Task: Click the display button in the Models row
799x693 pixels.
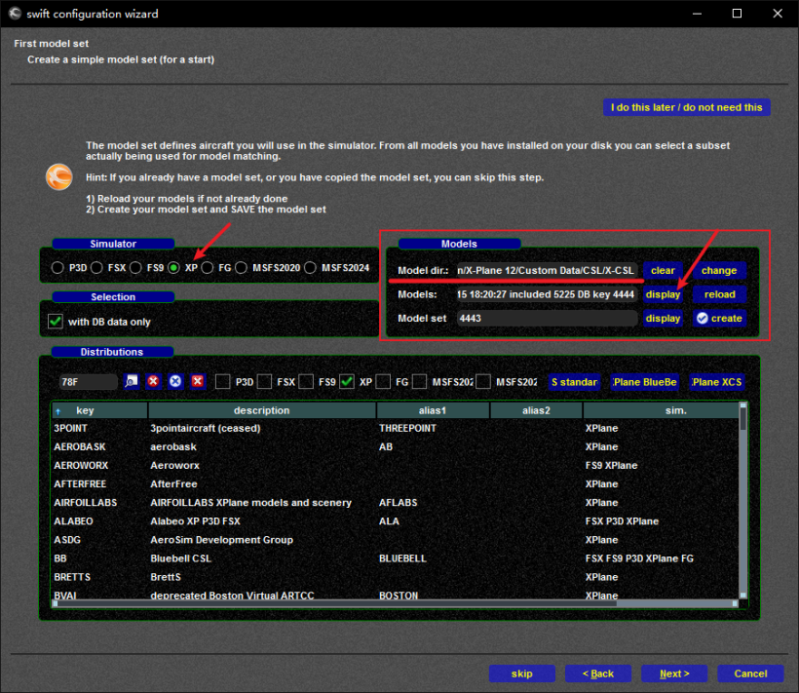Action: coord(662,294)
